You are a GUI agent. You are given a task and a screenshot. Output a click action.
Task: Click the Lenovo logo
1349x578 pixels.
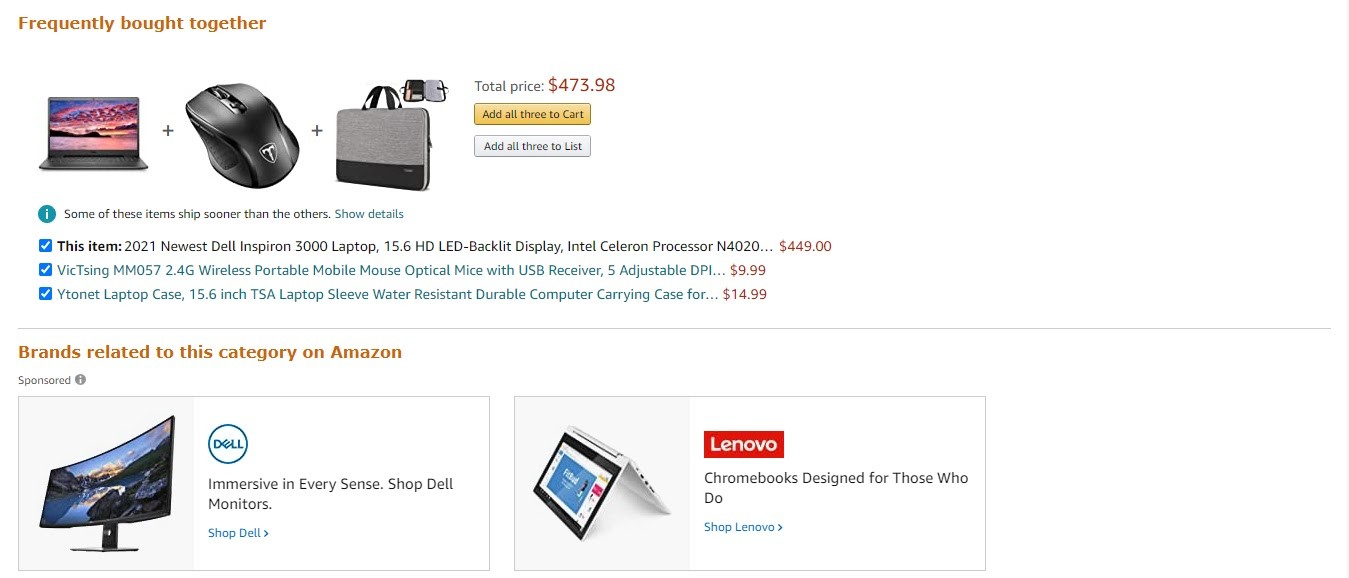pos(743,444)
